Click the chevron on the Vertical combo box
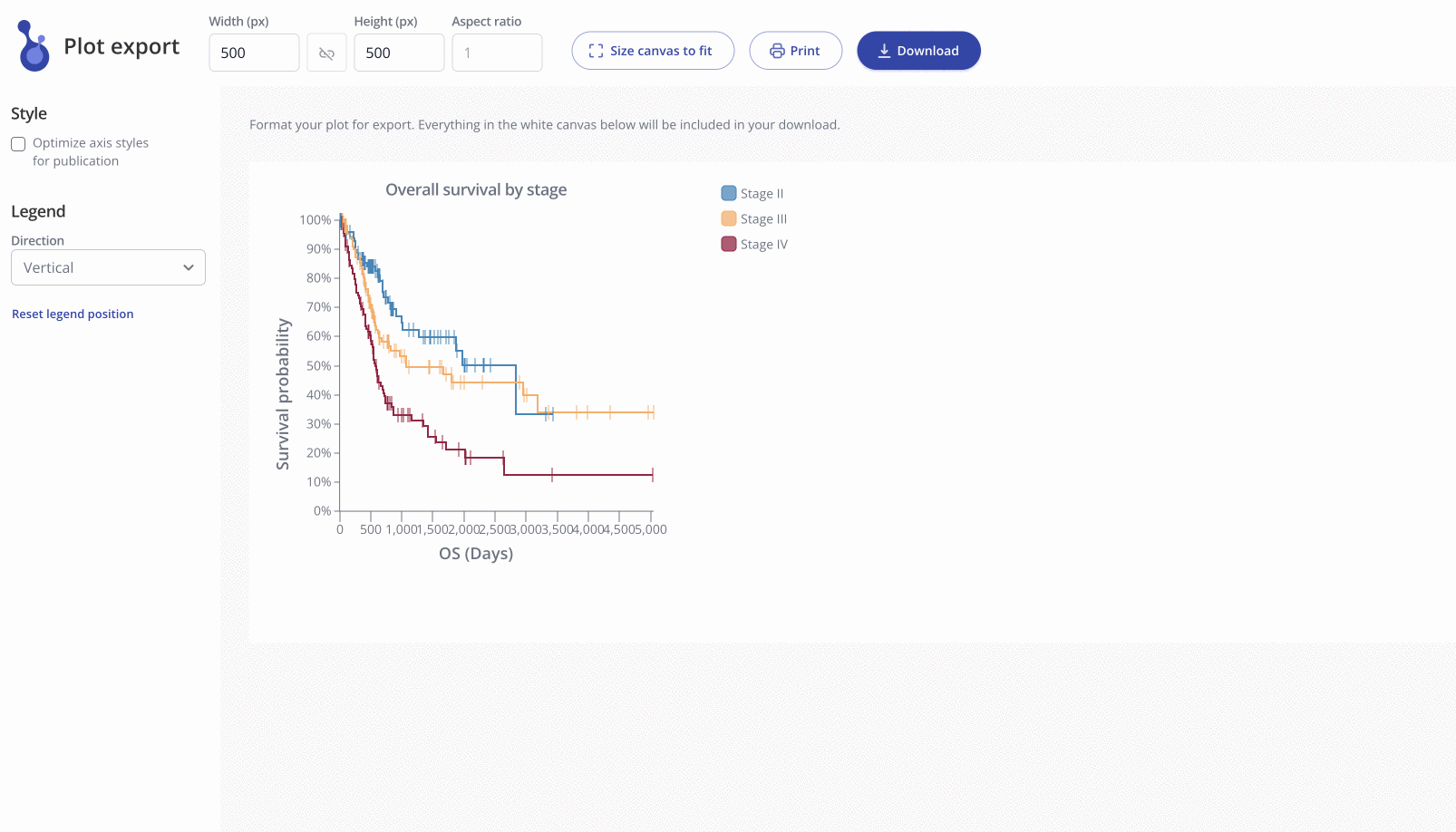 coord(189,267)
